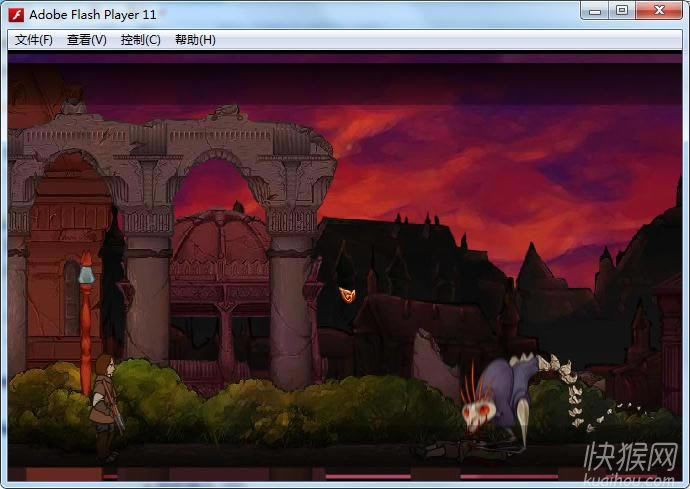The image size is (690, 489).
Task: Click the floating orange emblem pickup
Action: [x=348, y=294]
